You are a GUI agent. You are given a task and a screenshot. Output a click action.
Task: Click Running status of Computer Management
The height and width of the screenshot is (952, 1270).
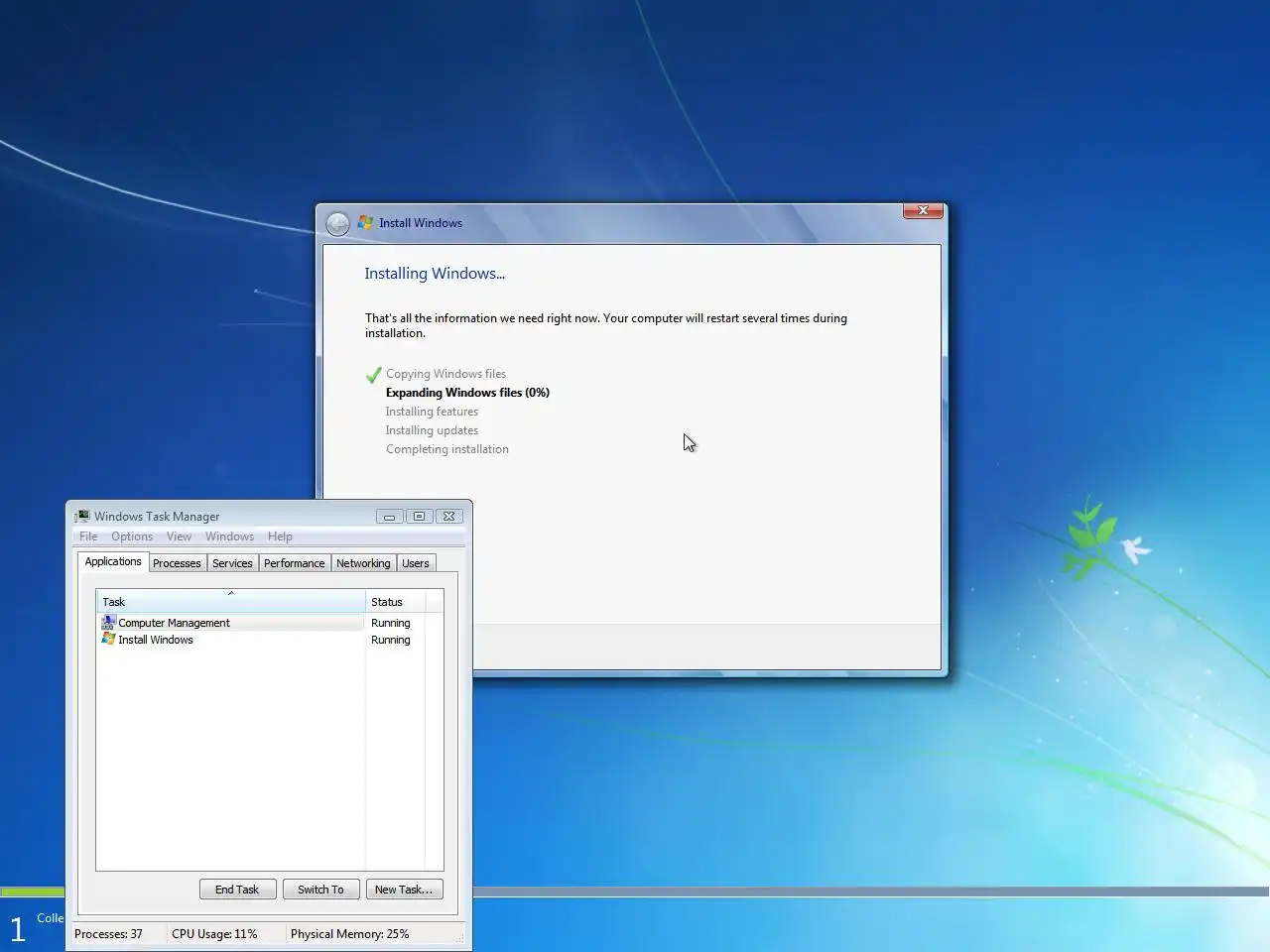click(390, 623)
